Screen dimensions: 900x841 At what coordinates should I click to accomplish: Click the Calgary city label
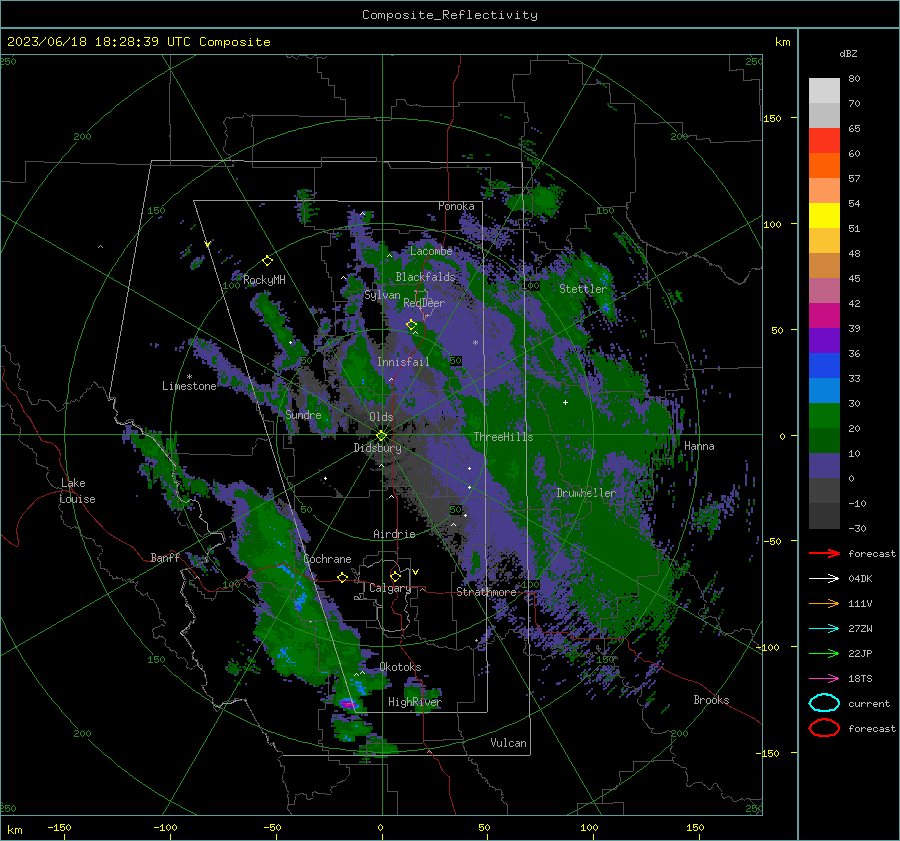(390, 588)
